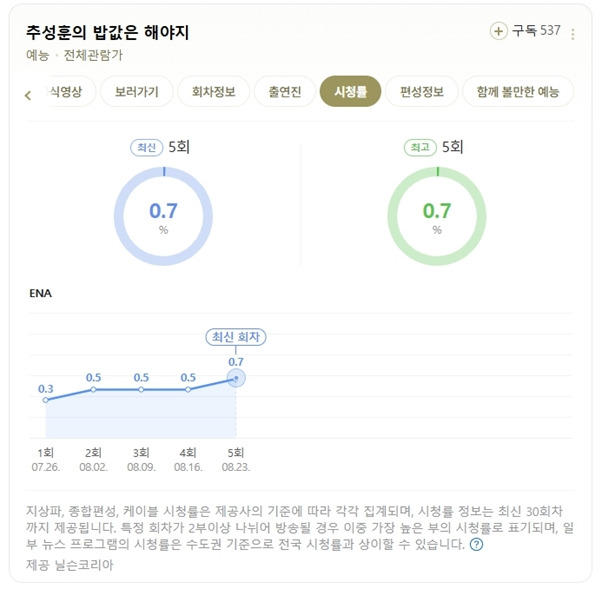Screen dimensions: 602x589
Task: Open the 함께 볼만한 예능 tab
Action: [518, 91]
